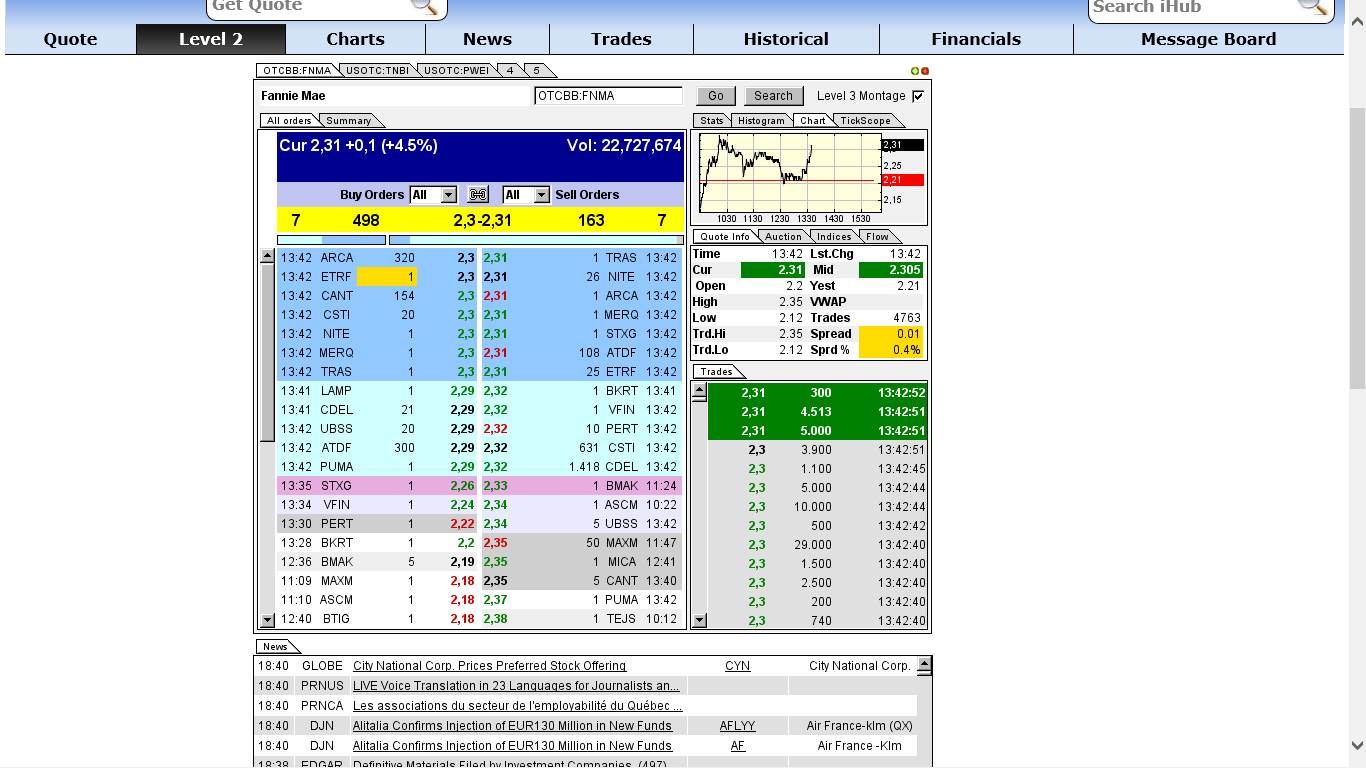
Task: Click the green circle button above the montage
Action: point(915,71)
